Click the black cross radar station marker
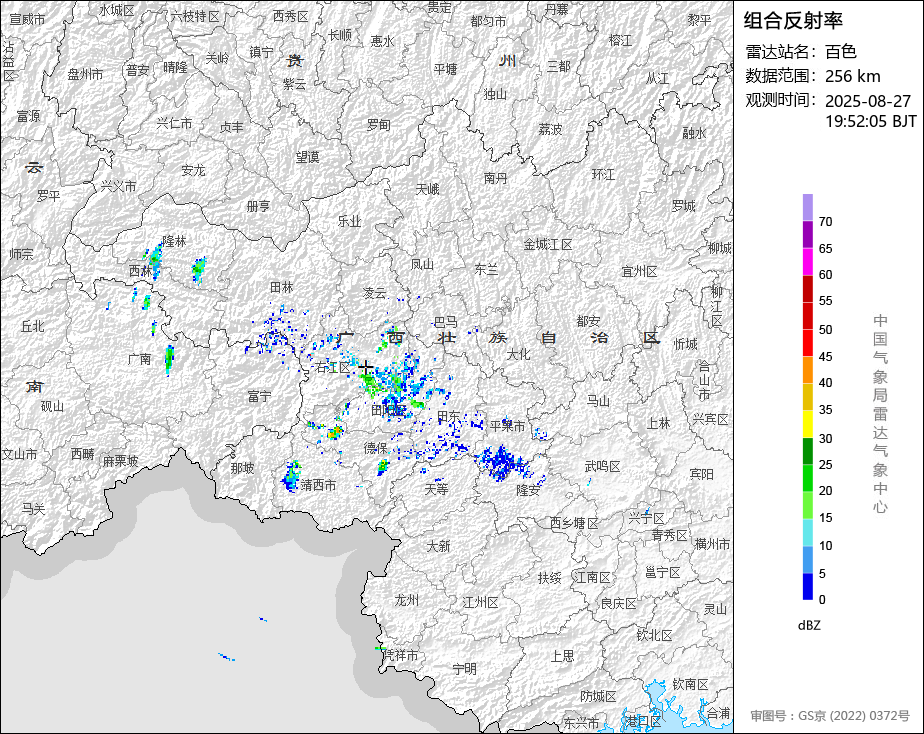Viewport: 924px width, 734px height. pos(365,369)
